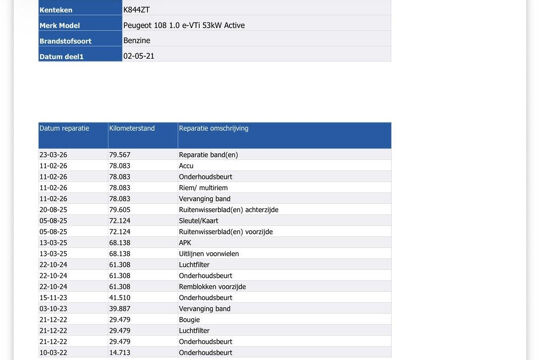Screen dimensions: 540x360
Task: Click the Reparatie band(en) row
Action: pos(215,155)
